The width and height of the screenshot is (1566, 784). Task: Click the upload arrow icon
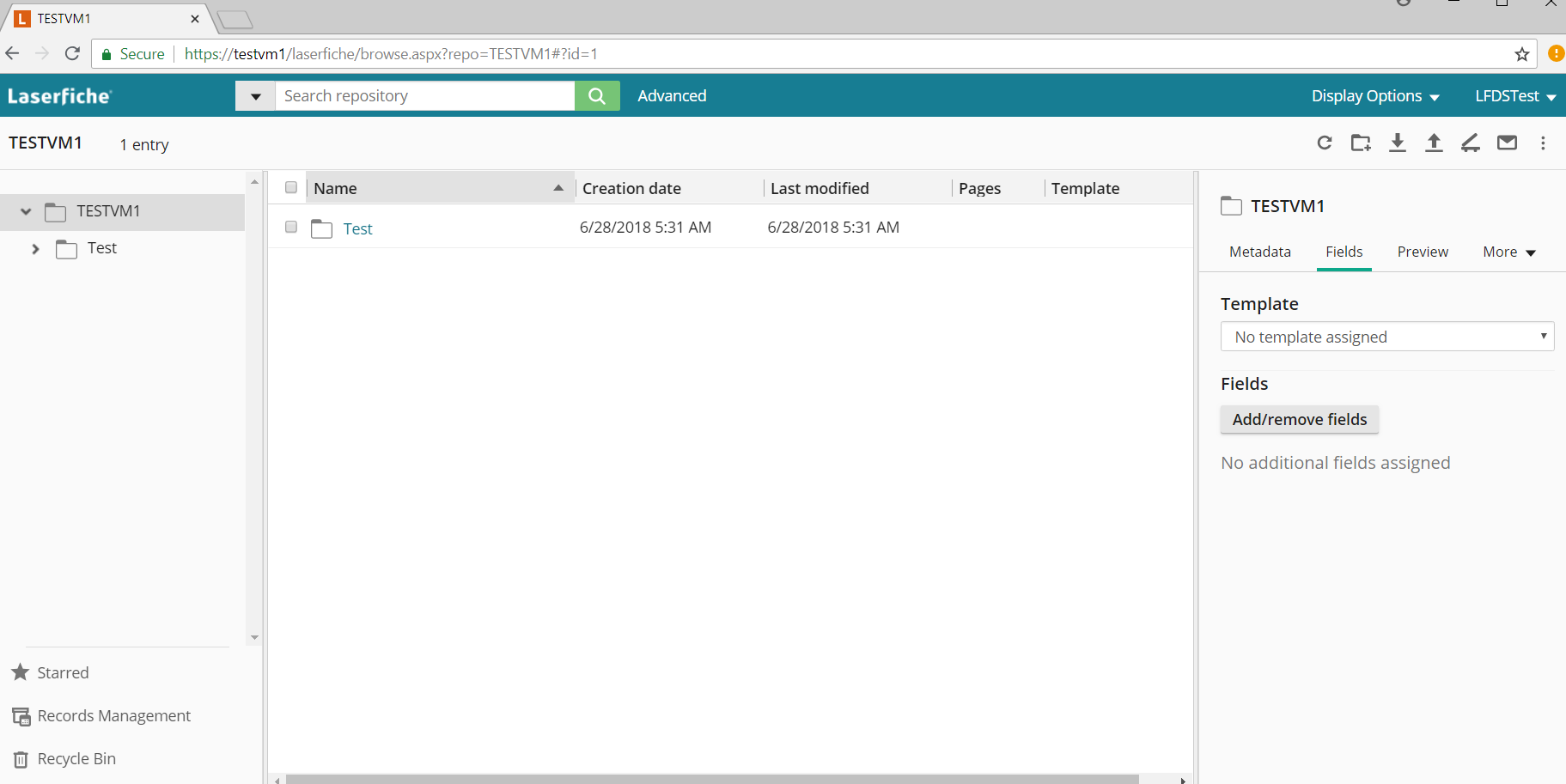(x=1434, y=143)
